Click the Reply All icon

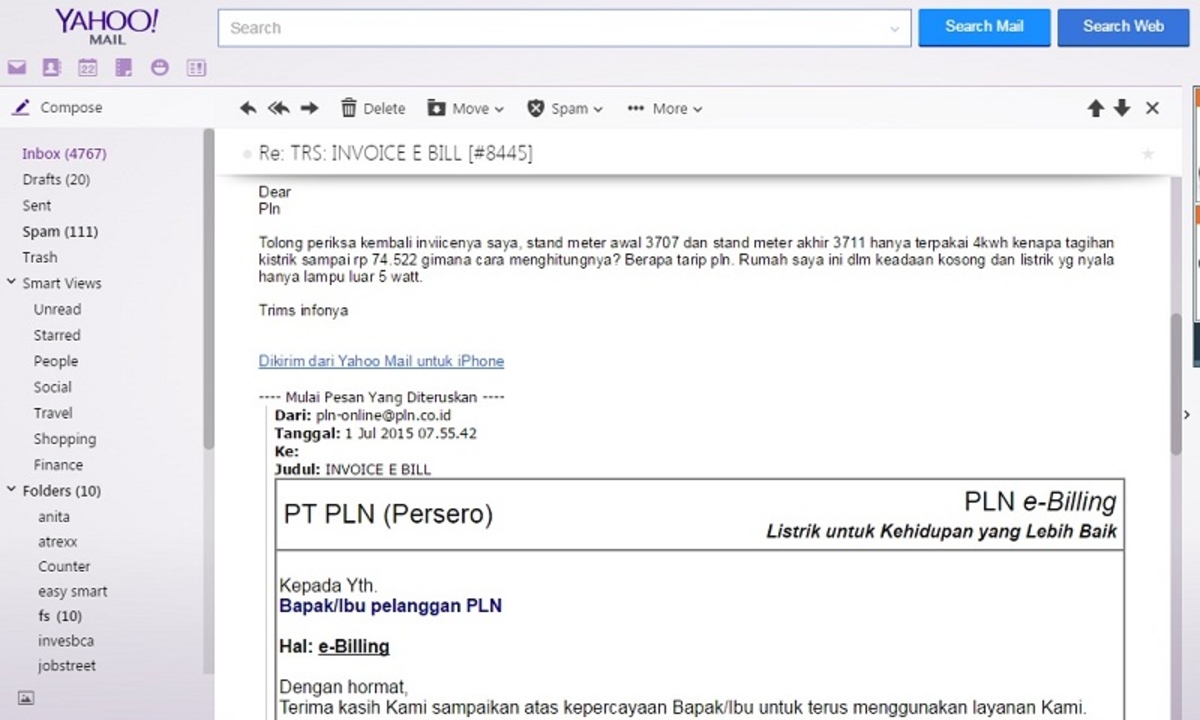pyautogui.click(x=279, y=108)
